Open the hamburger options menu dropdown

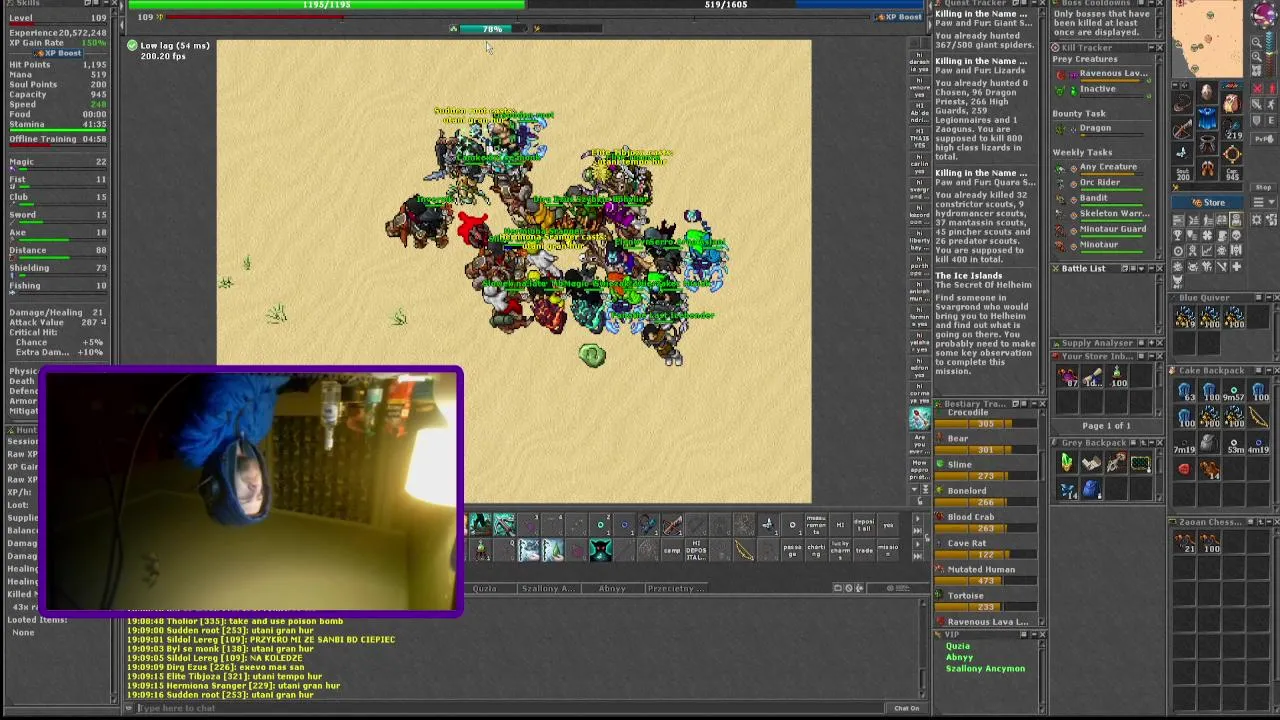(1264, 202)
